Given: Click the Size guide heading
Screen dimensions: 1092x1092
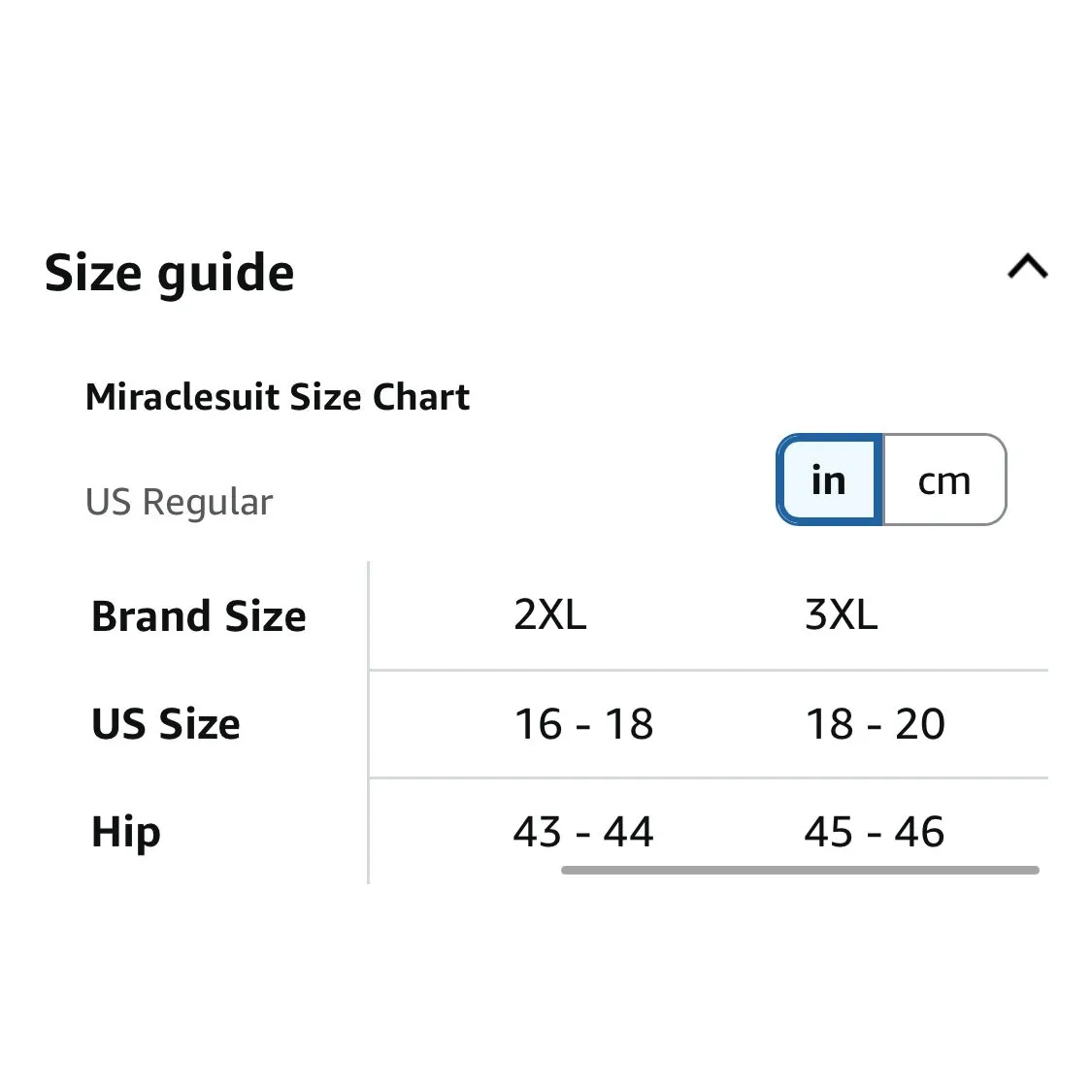Looking at the screenshot, I should pos(170,273).
